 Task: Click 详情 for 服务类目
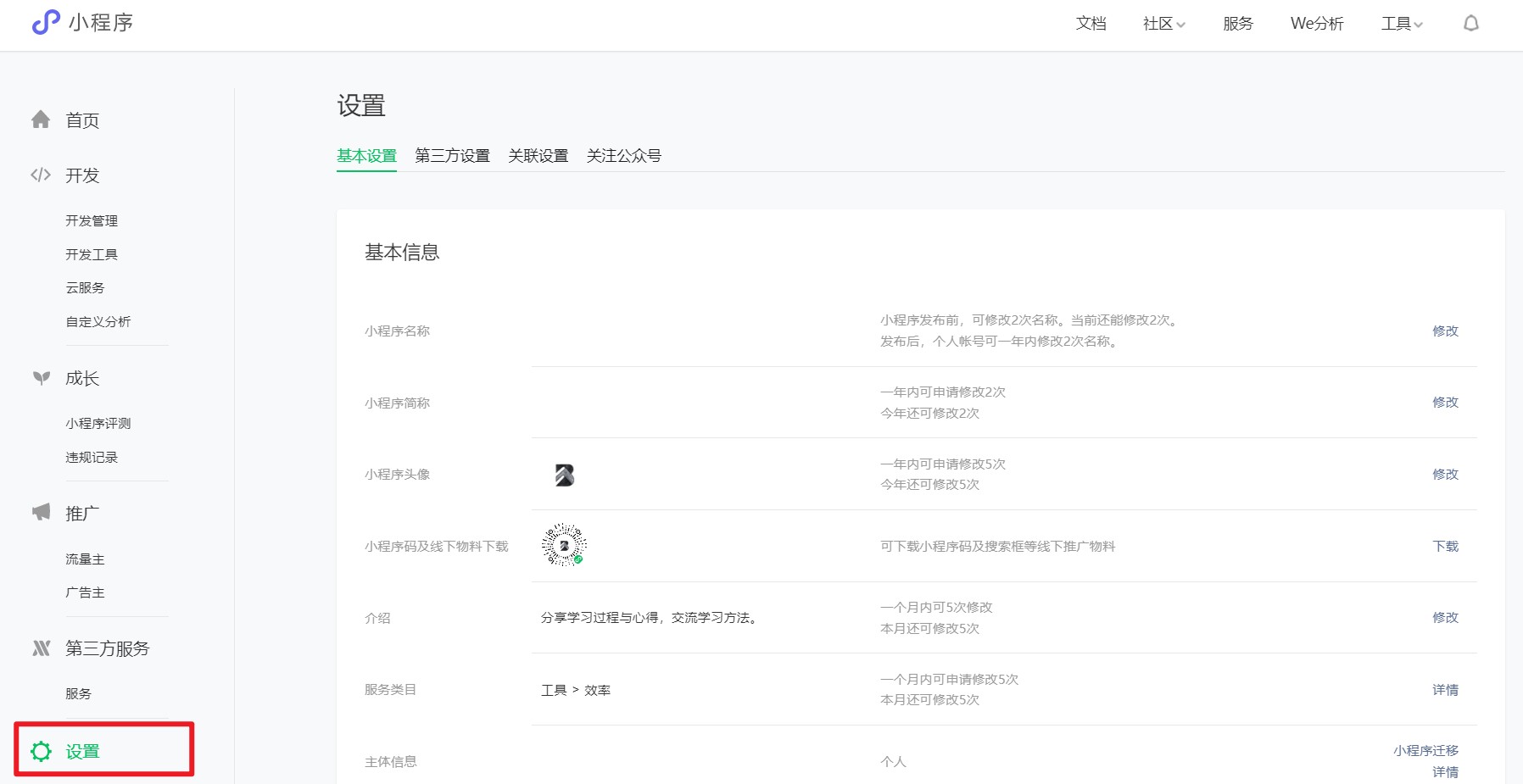(x=1445, y=690)
